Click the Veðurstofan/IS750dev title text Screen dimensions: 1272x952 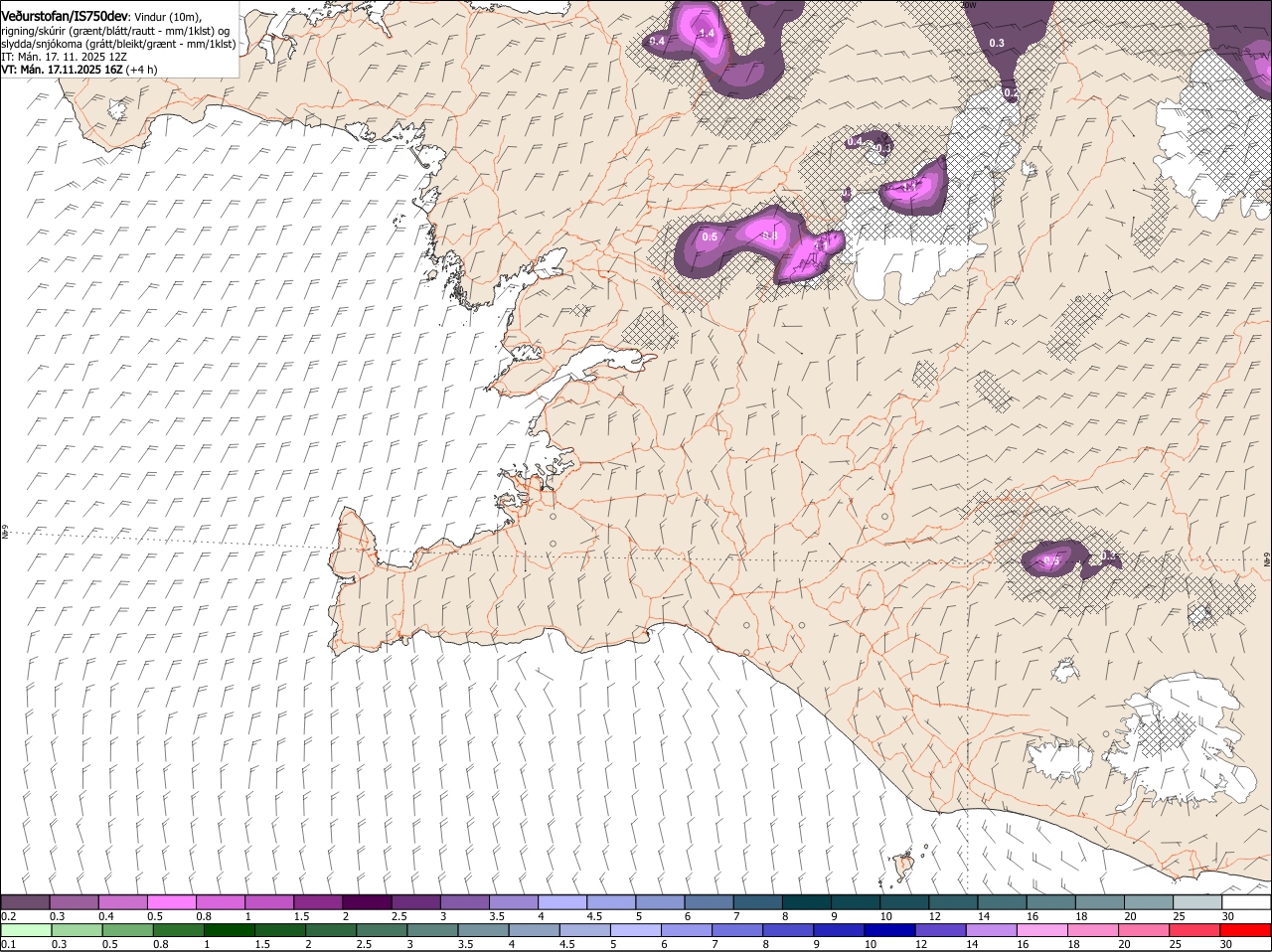[65, 15]
